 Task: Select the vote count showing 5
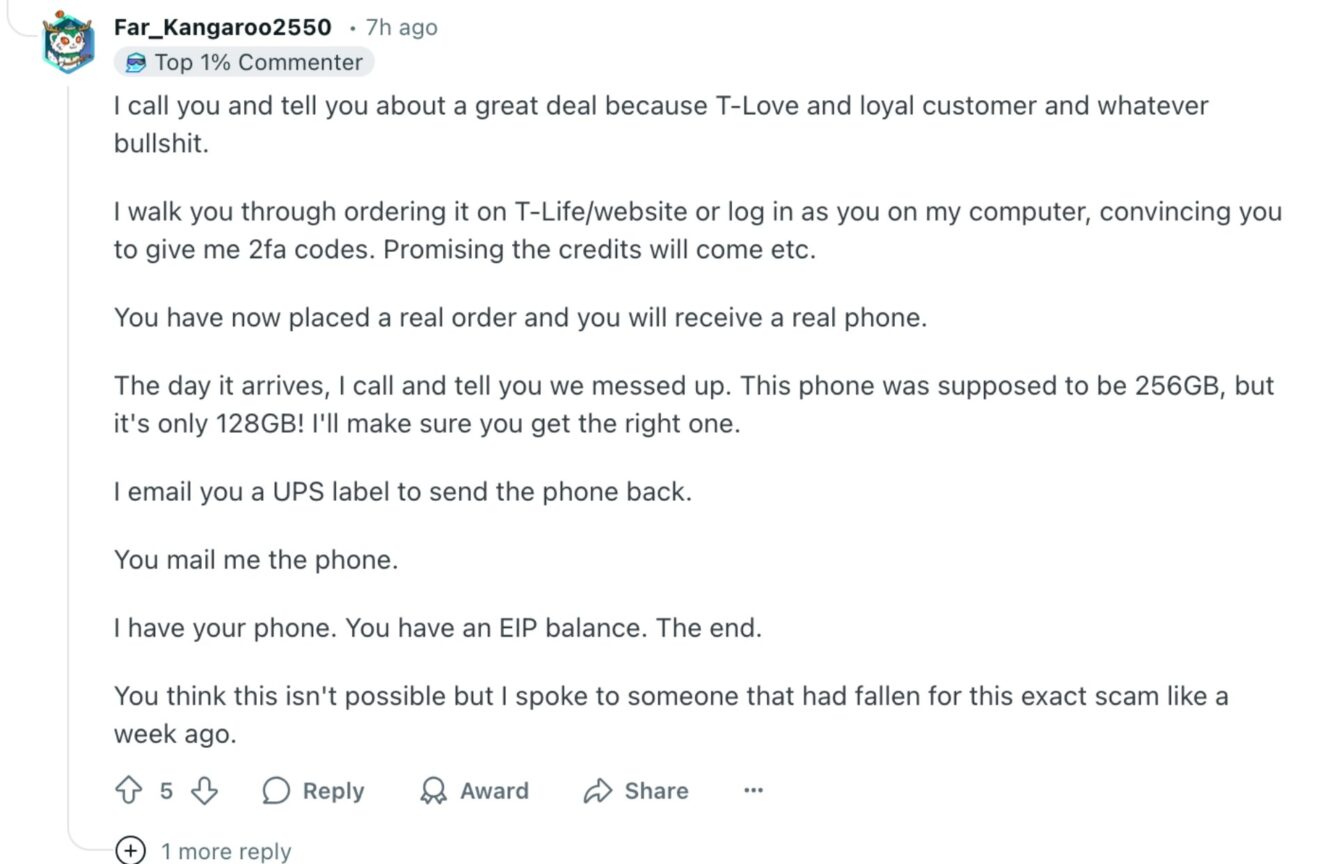[165, 791]
